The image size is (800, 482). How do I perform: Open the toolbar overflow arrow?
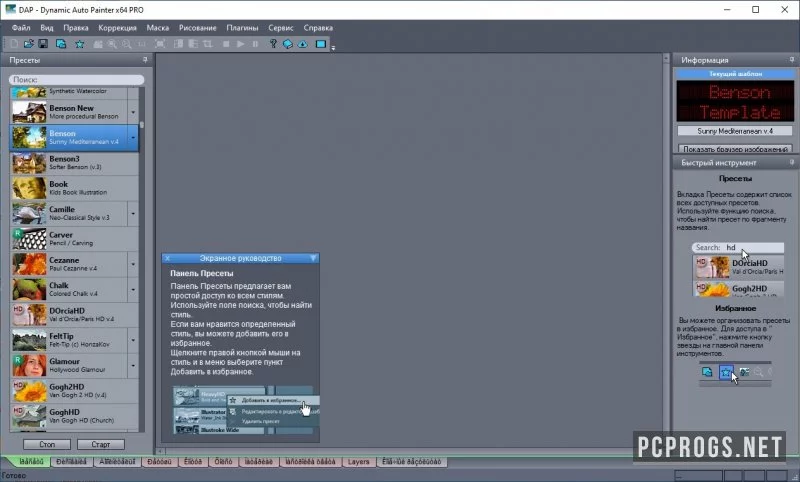[x=333, y=48]
